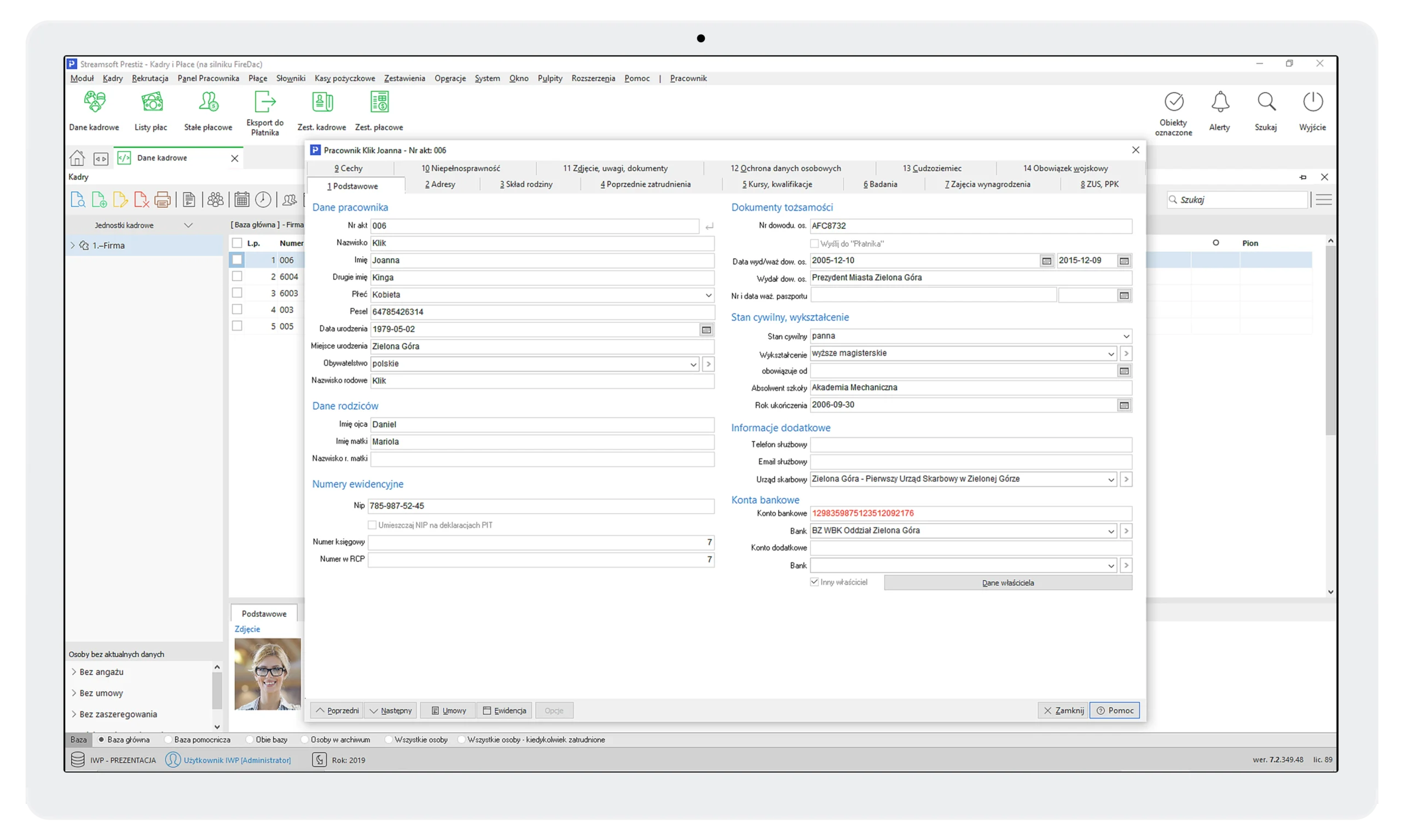
Task: Select the Baza pomocnicza radio button
Action: click(169, 740)
